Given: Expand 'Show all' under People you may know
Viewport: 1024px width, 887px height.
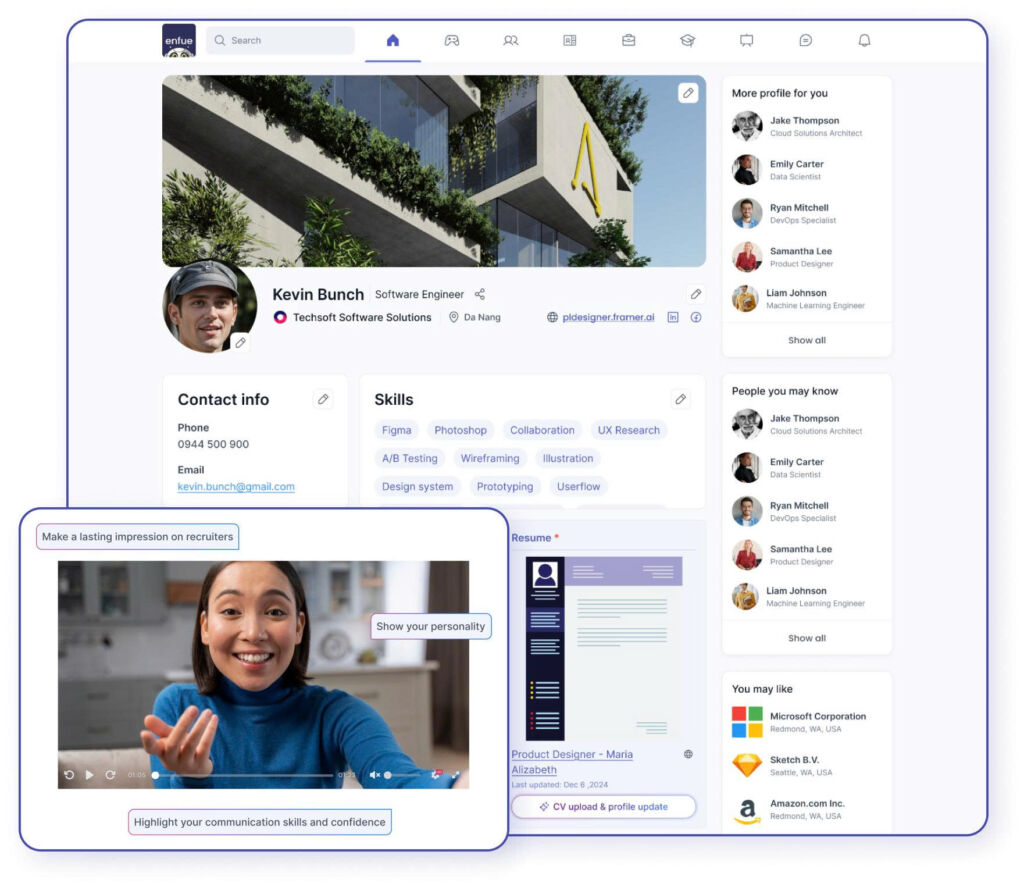Looking at the screenshot, I should click(x=806, y=638).
